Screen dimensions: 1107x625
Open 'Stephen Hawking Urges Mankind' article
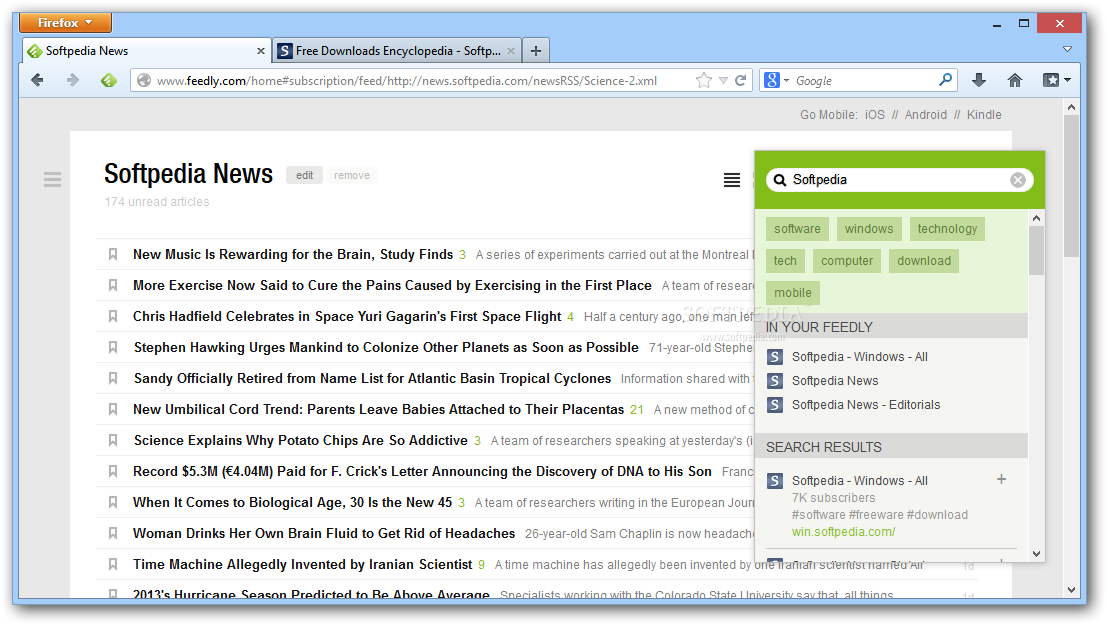click(x=386, y=347)
